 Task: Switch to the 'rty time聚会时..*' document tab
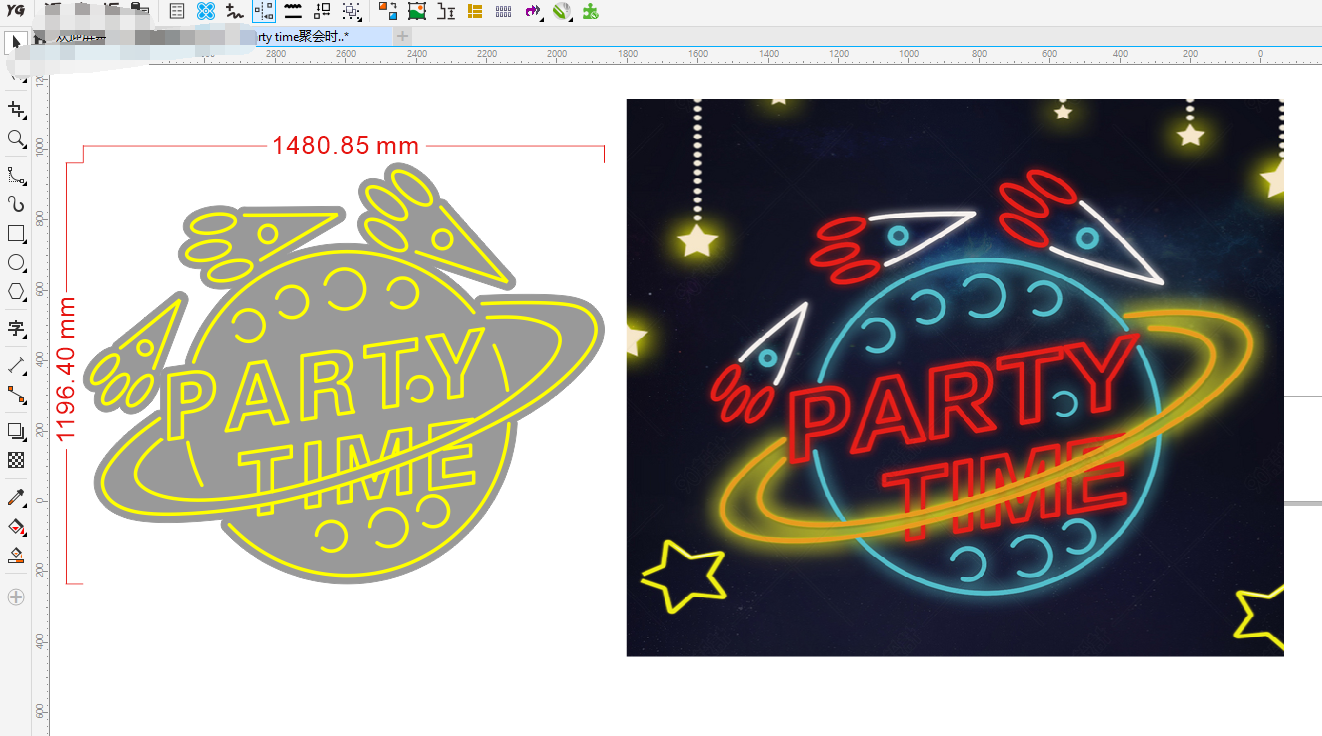tap(304, 36)
